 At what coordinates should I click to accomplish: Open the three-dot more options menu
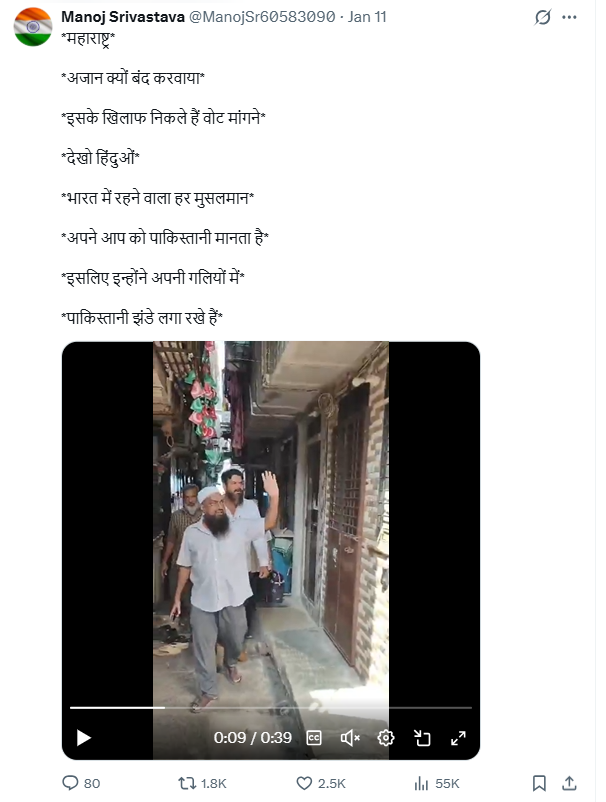pos(569,17)
